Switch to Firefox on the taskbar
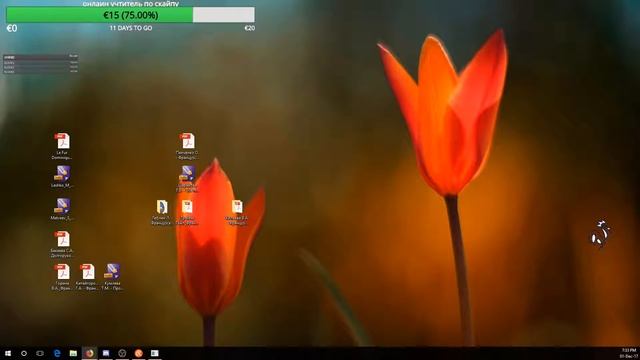The image size is (640, 360). pos(89,353)
